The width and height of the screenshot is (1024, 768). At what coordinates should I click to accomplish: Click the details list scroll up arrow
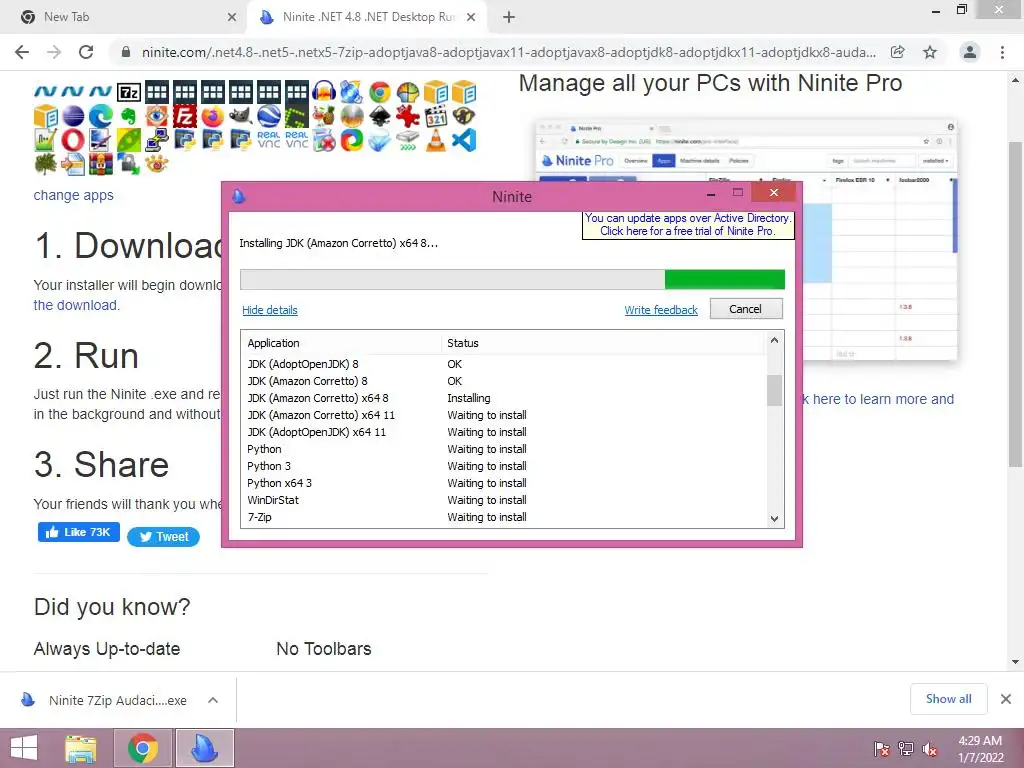pos(775,340)
